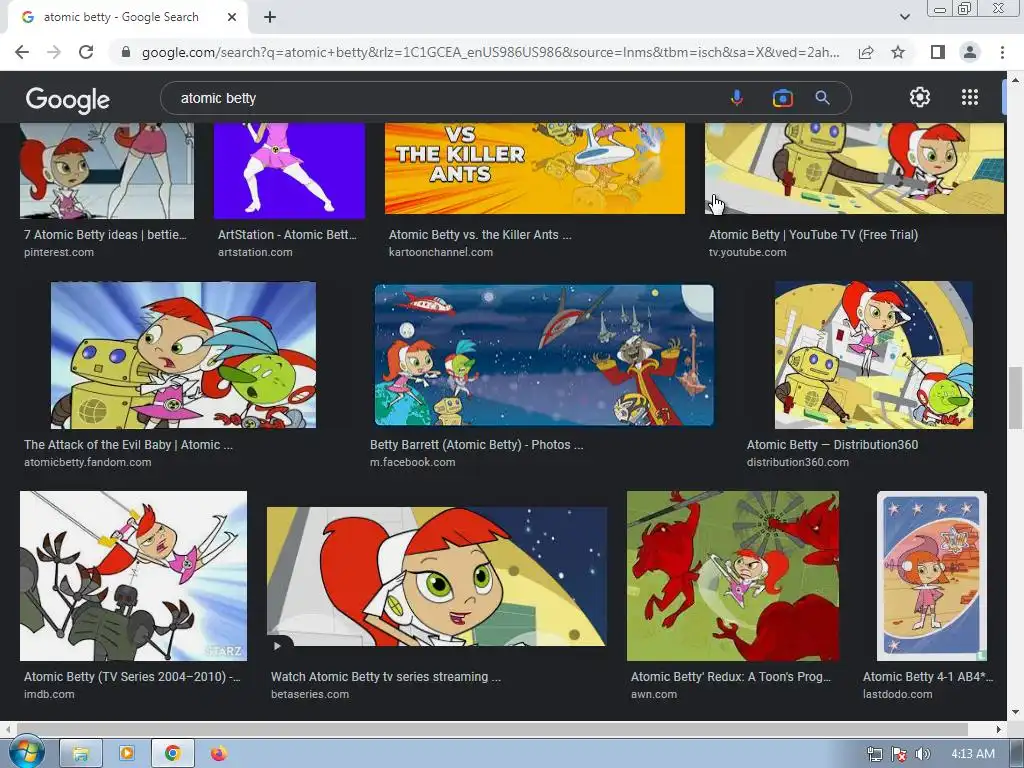Screen dimensions: 1024x768
Task: Click the m.facebook.com source text
Action: (x=413, y=462)
